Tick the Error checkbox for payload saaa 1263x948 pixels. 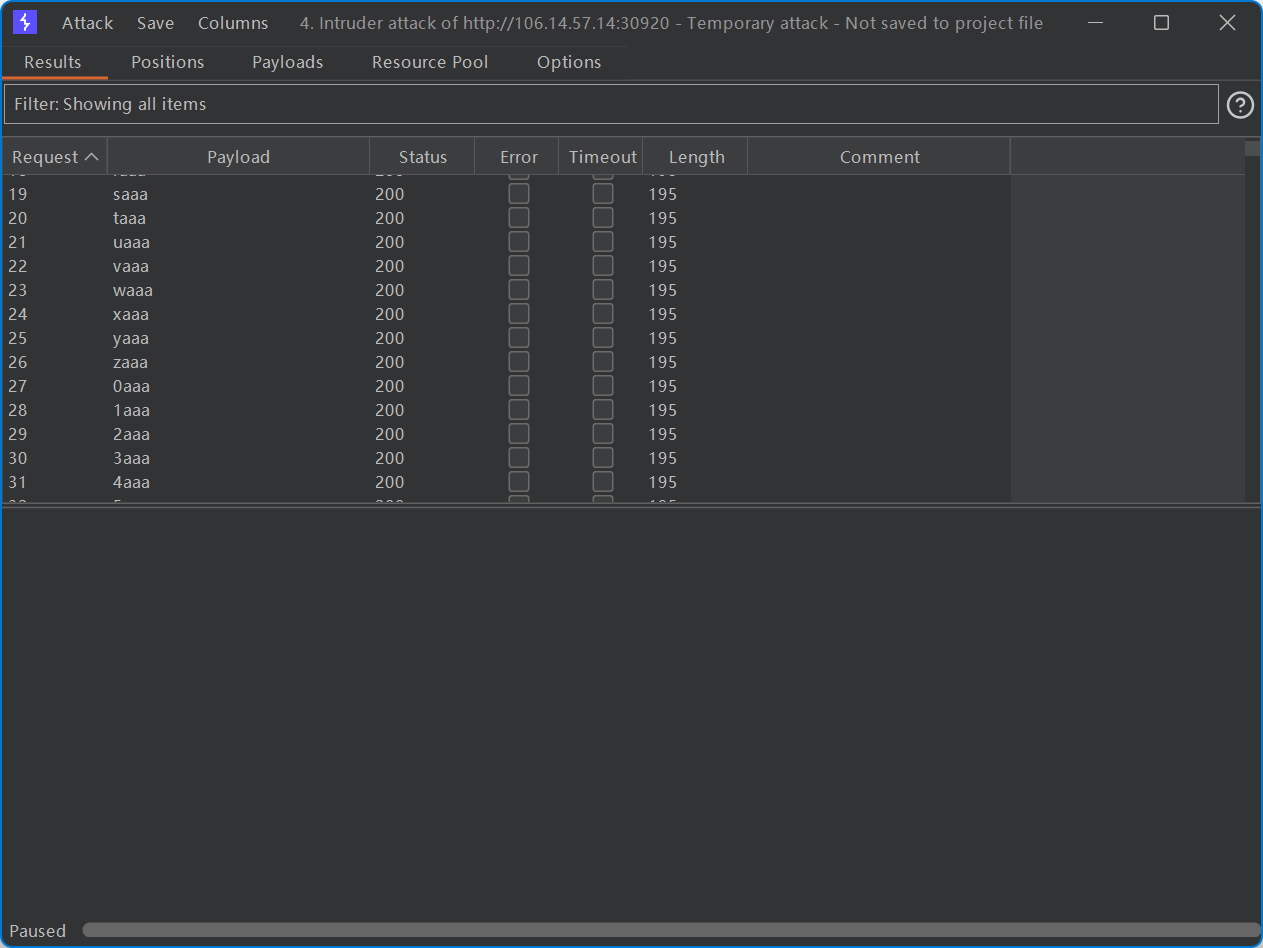point(519,194)
